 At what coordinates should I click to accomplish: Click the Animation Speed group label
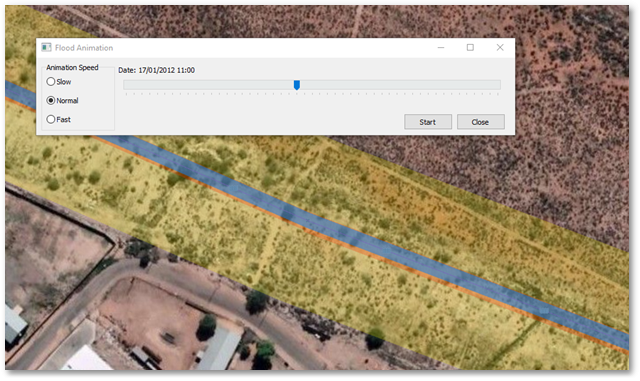pyautogui.click(x=72, y=67)
